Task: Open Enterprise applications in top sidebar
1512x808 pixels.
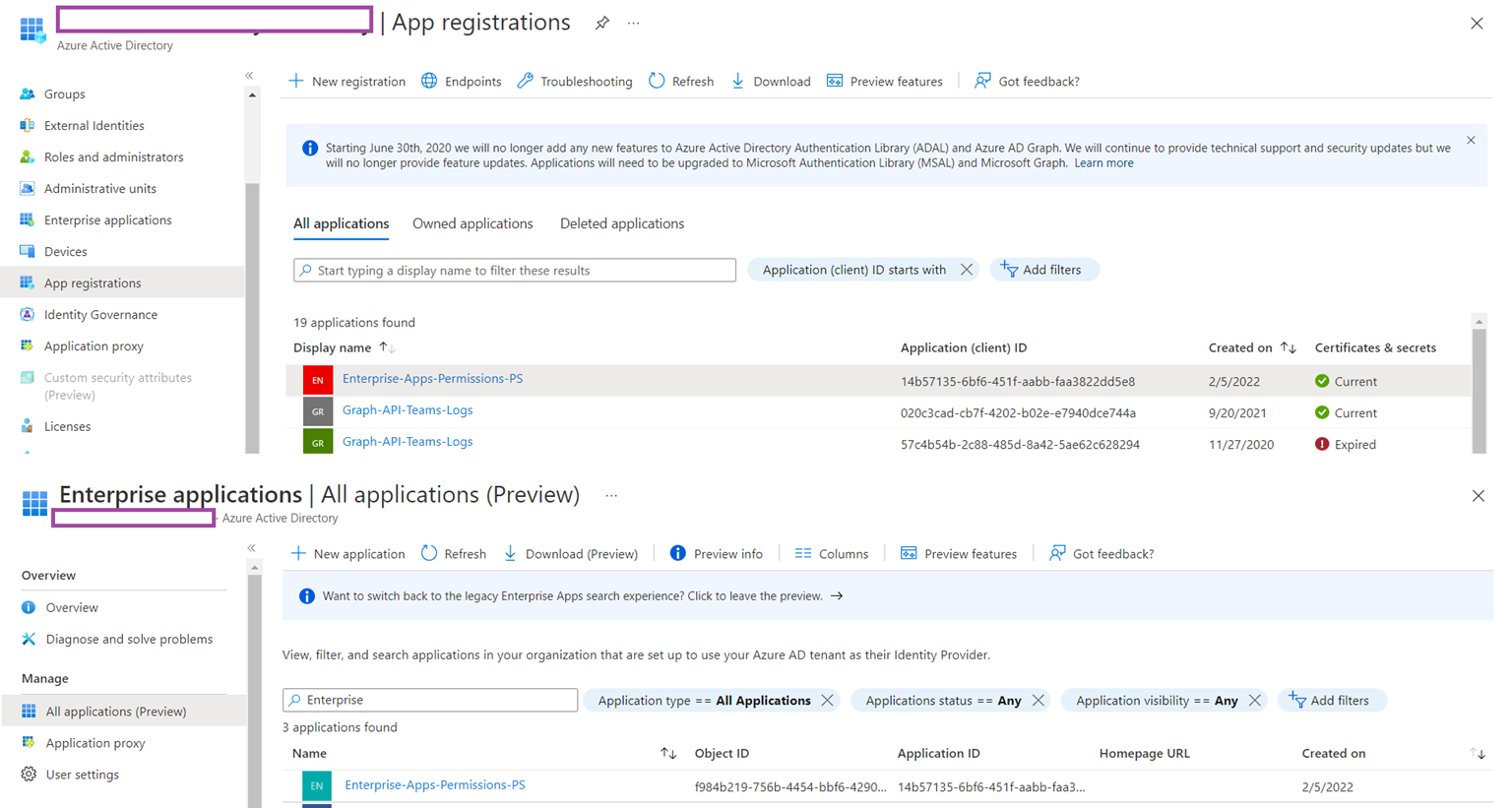Action: pyautogui.click(x=107, y=219)
